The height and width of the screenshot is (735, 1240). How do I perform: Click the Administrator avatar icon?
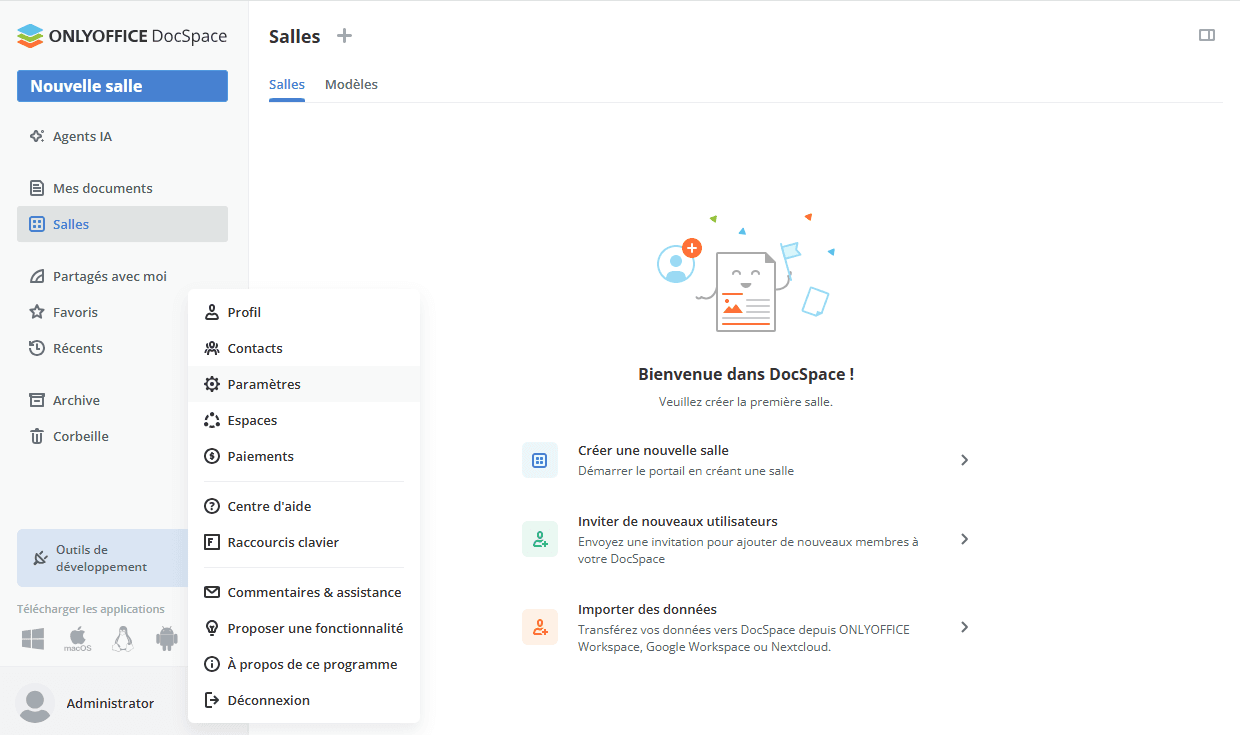tap(36, 703)
